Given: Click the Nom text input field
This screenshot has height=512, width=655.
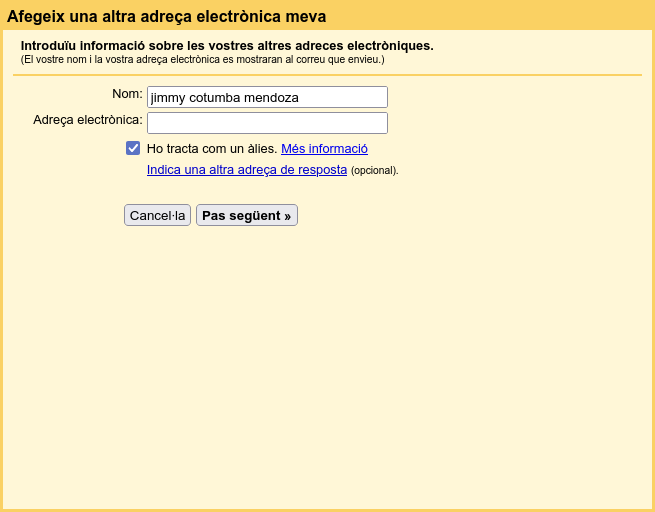Looking at the screenshot, I should (267, 97).
